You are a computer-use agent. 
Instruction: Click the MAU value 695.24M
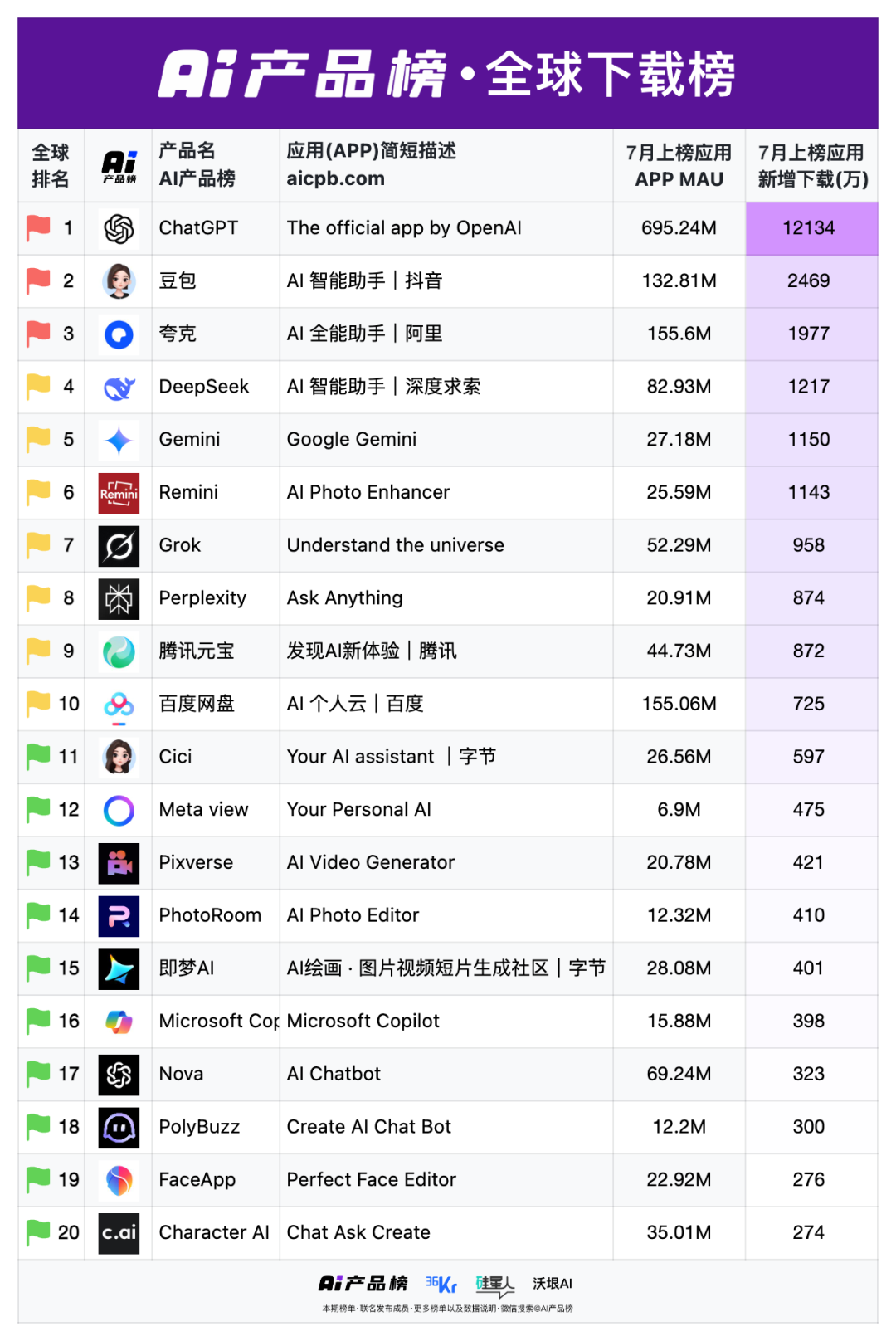[679, 228]
